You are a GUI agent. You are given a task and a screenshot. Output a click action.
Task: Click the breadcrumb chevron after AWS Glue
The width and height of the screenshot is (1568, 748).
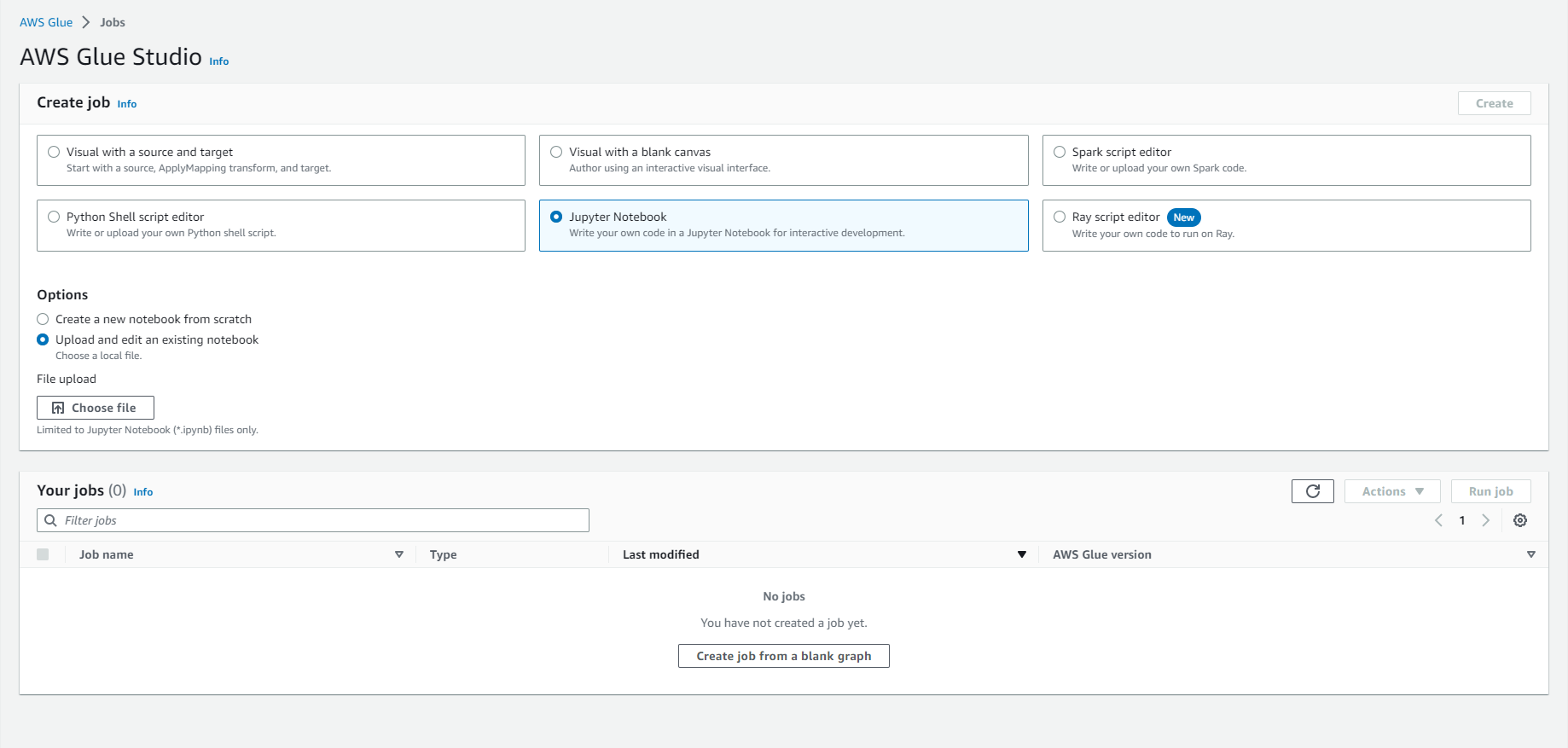[86, 22]
